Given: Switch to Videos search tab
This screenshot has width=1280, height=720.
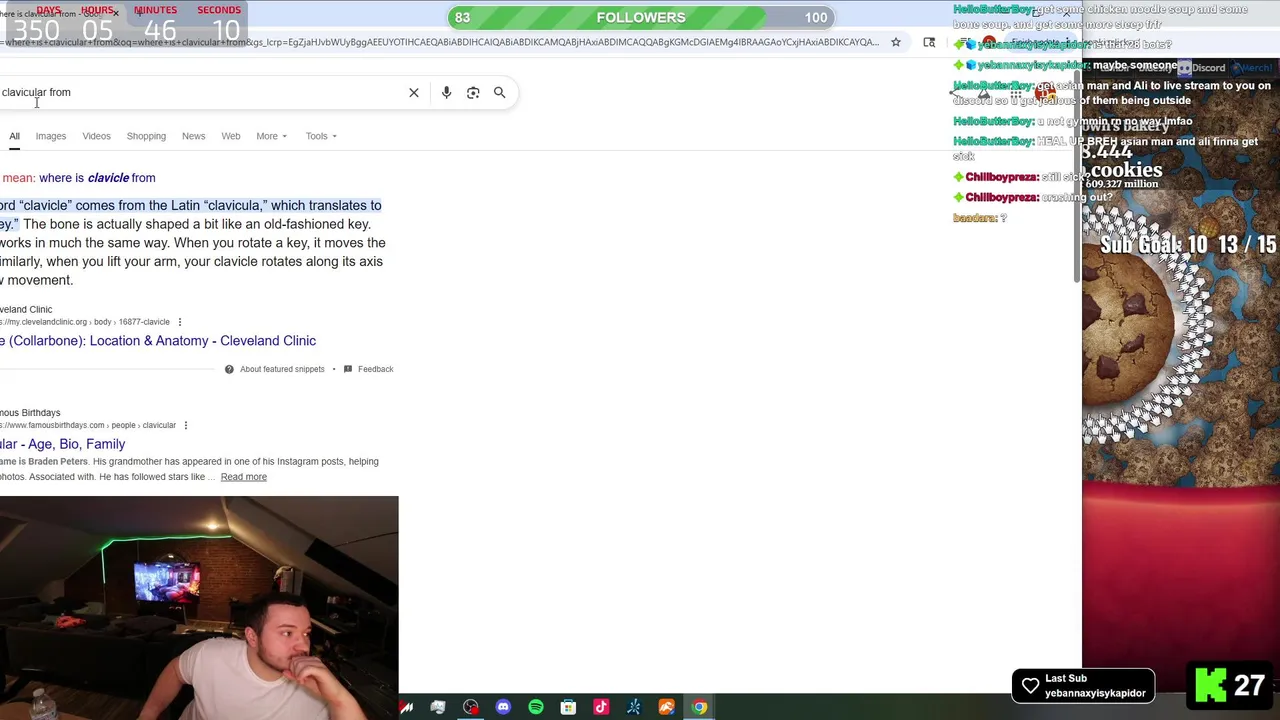Looking at the screenshot, I should 96,136.
